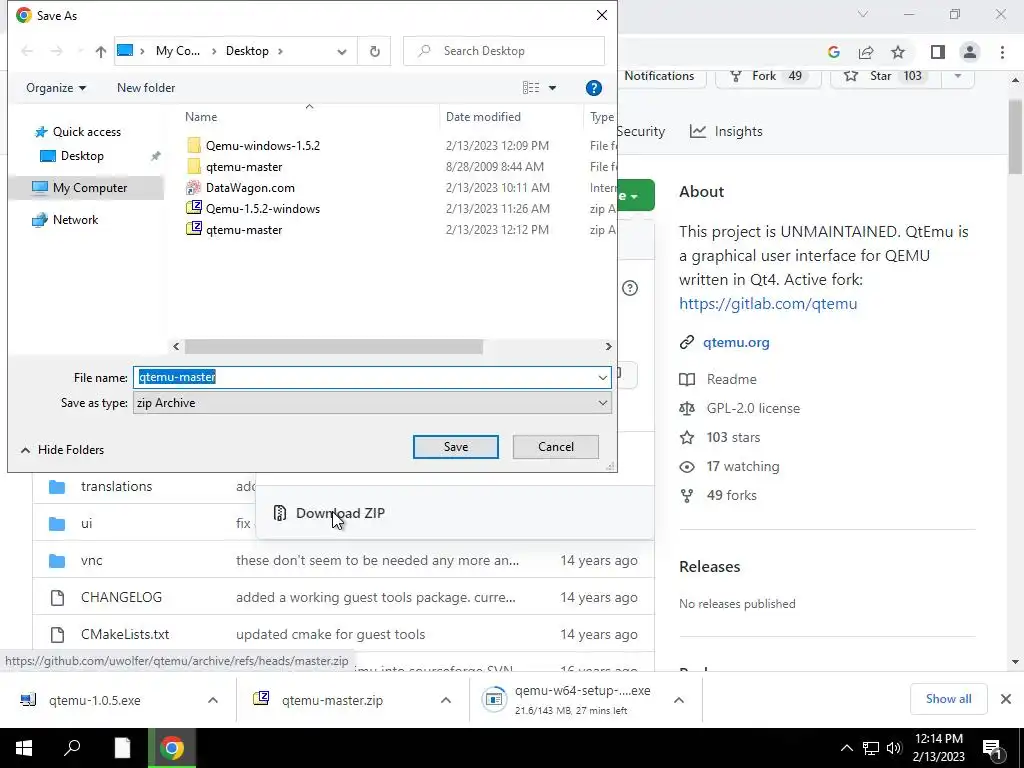Open the ui folder
This screenshot has height=768, width=1024.
coord(86,523)
